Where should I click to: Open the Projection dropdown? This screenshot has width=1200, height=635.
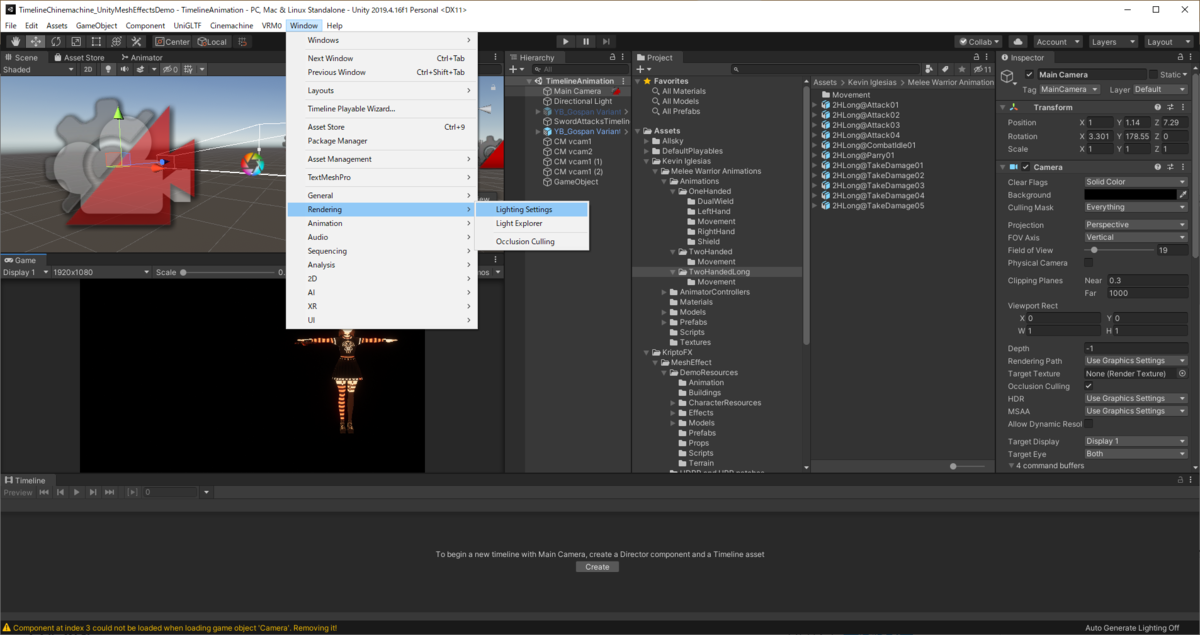tap(1136, 225)
